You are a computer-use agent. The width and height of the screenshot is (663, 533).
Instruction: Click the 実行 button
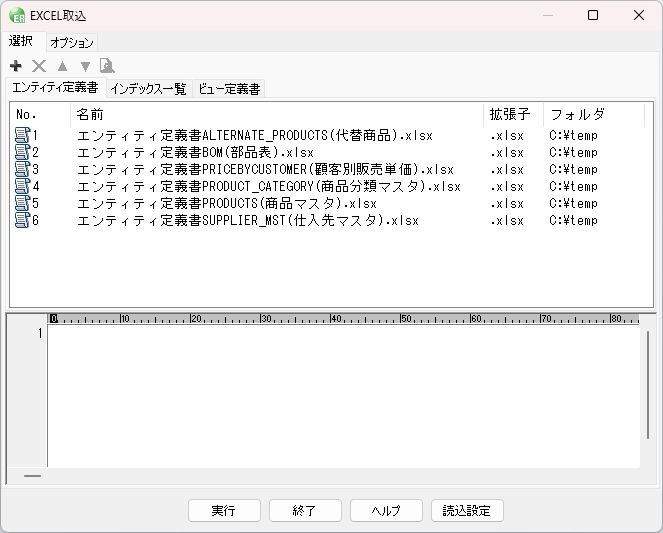(224, 511)
